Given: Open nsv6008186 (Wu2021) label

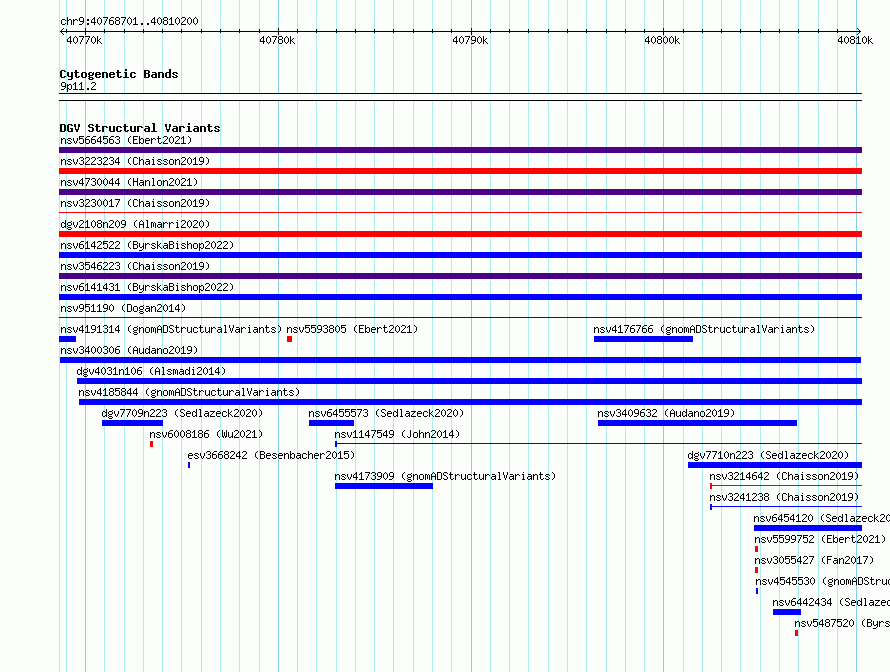Looking at the screenshot, I should click(x=206, y=434).
